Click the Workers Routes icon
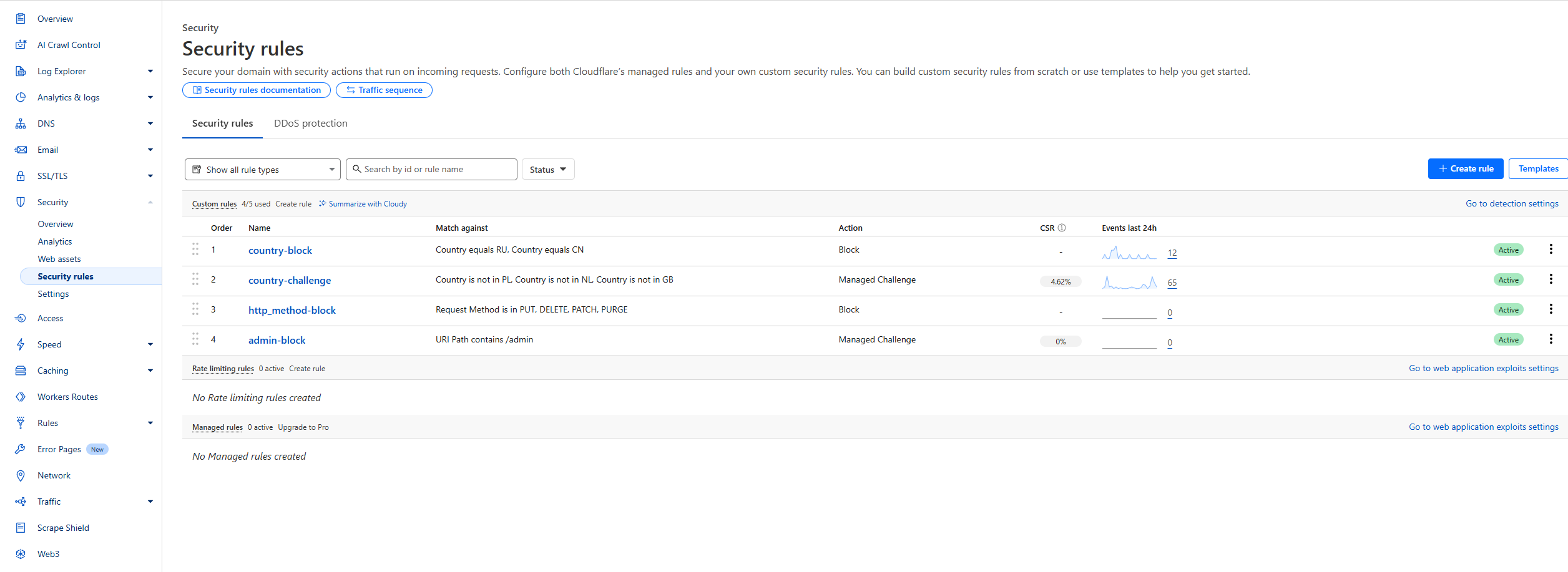The height and width of the screenshot is (572, 1568). (21, 396)
